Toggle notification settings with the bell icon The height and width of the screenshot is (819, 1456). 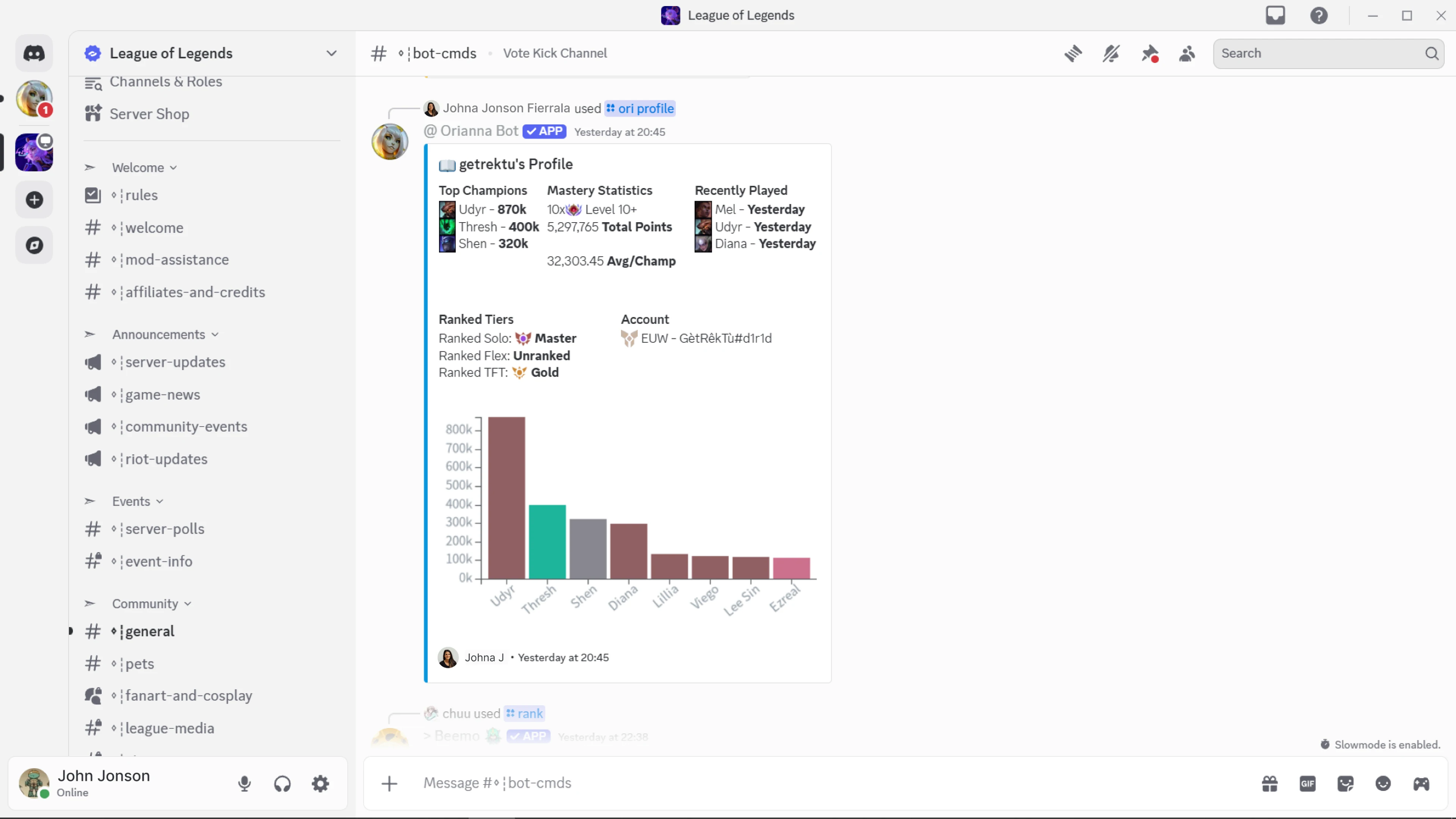[1111, 54]
